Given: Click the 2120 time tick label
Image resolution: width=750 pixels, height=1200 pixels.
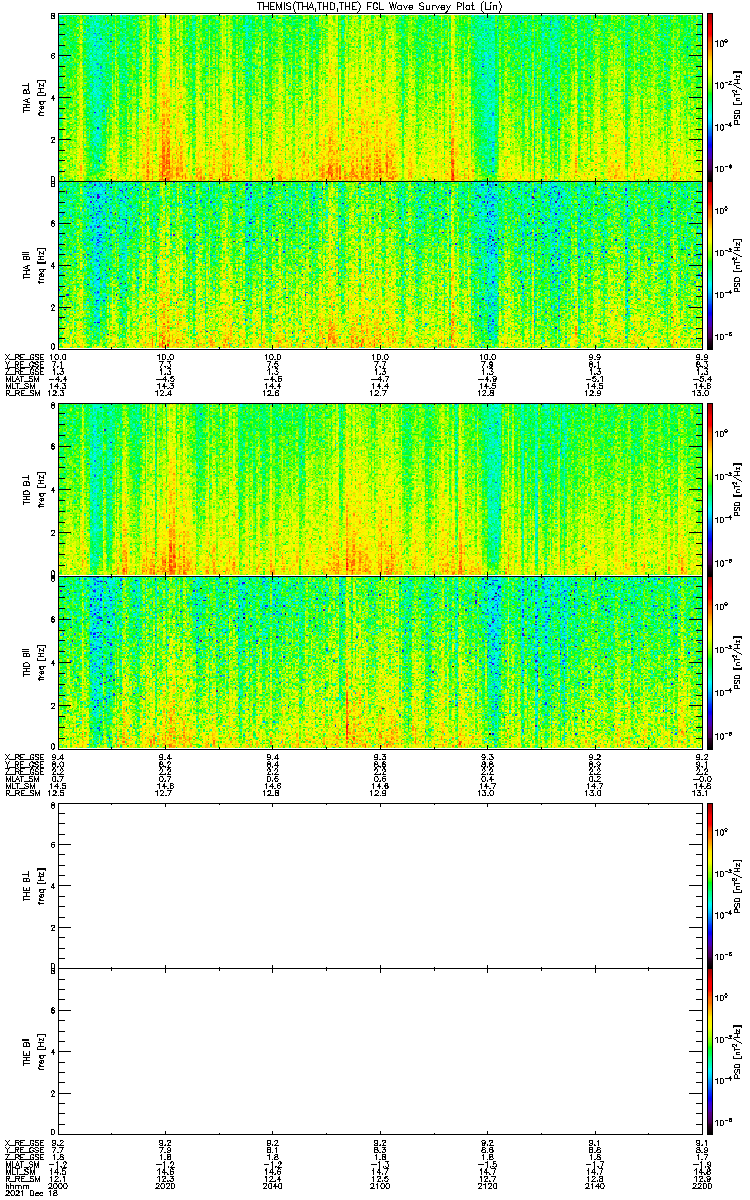Looking at the screenshot, I should pyautogui.click(x=487, y=1186).
